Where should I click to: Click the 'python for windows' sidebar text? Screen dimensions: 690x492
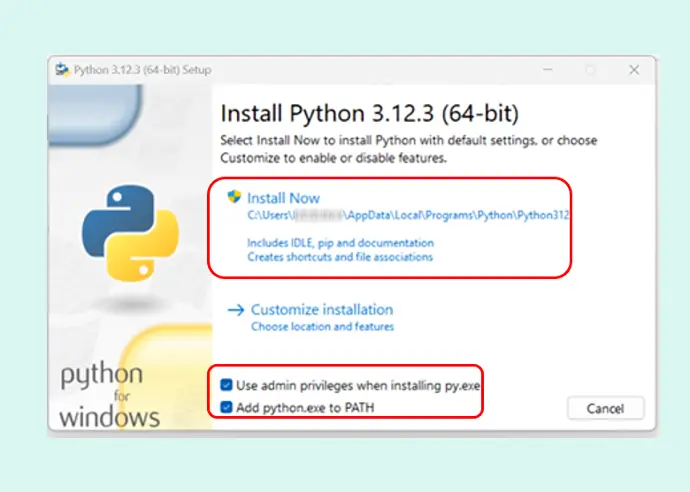click(109, 395)
